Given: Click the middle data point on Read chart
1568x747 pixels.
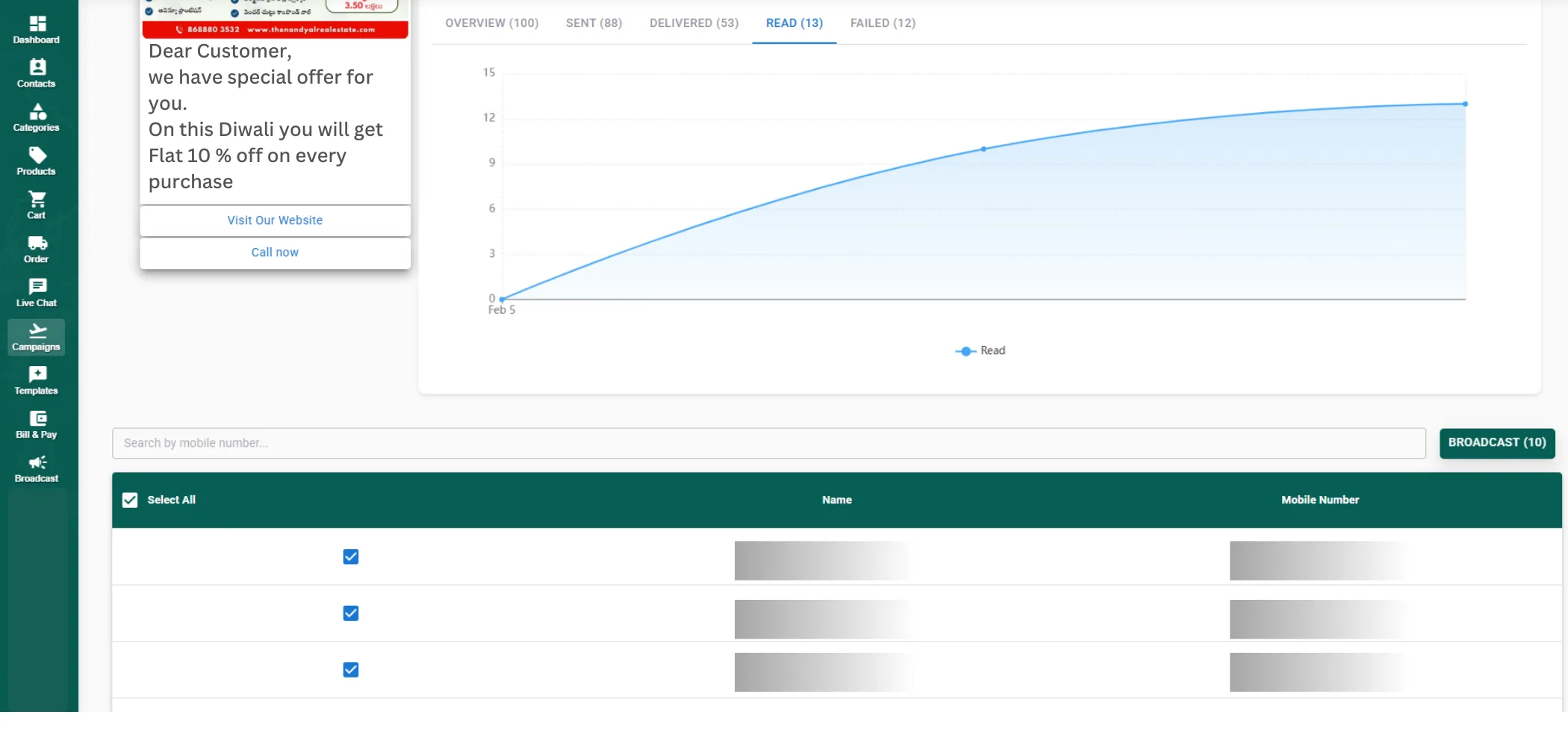Looking at the screenshot, I should pyautogui.click(x=983, y=149).
